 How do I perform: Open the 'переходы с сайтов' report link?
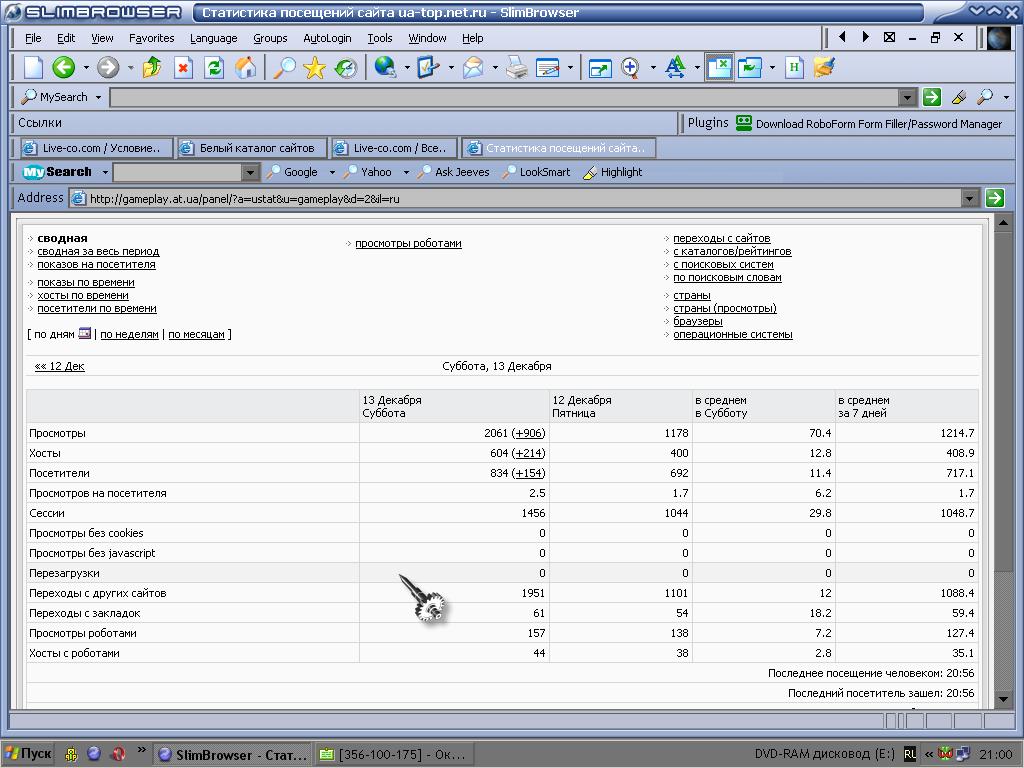click(x=721, y=239)
